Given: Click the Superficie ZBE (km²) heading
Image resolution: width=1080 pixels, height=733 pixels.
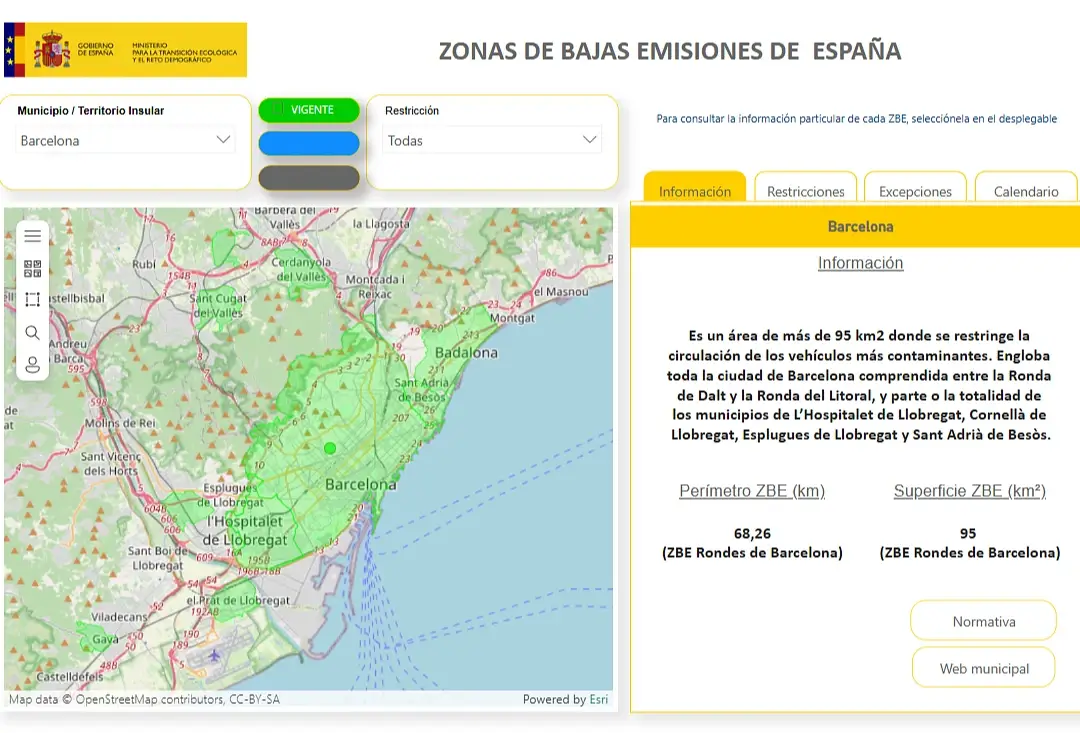Looking at the screenshot, I should [970, 491].
